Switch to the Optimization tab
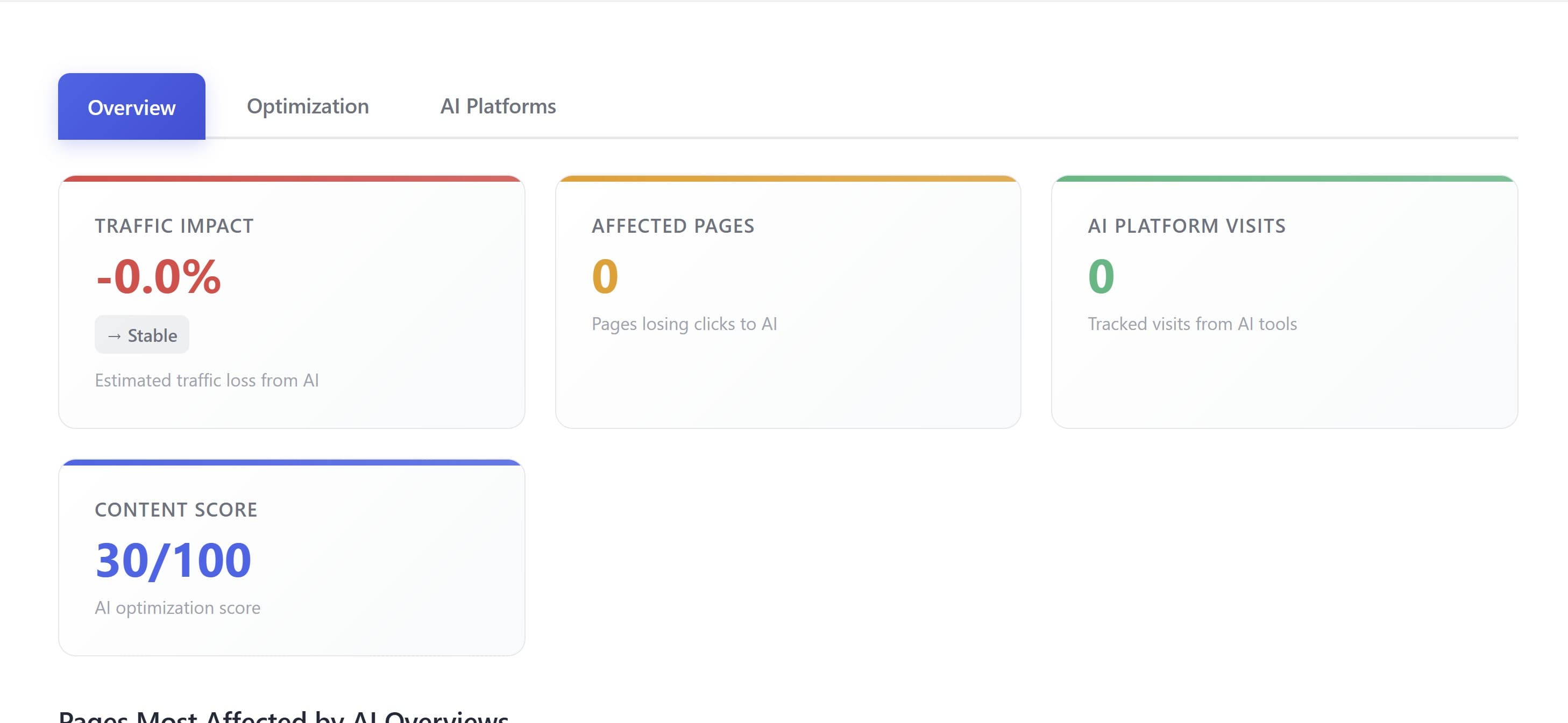This screenshot has height=723, width=1568. 308,106
